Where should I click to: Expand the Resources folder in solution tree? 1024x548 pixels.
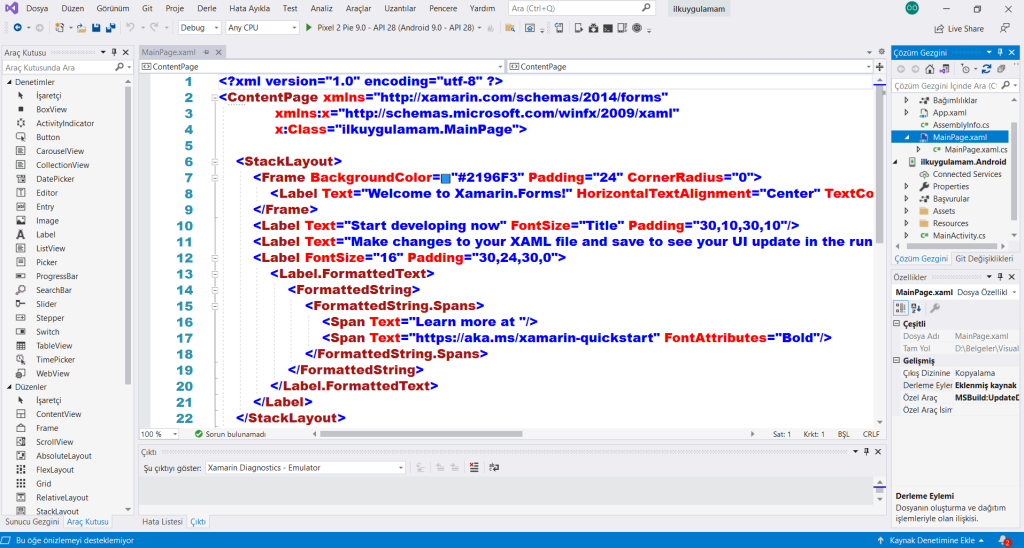coord(907,223)
